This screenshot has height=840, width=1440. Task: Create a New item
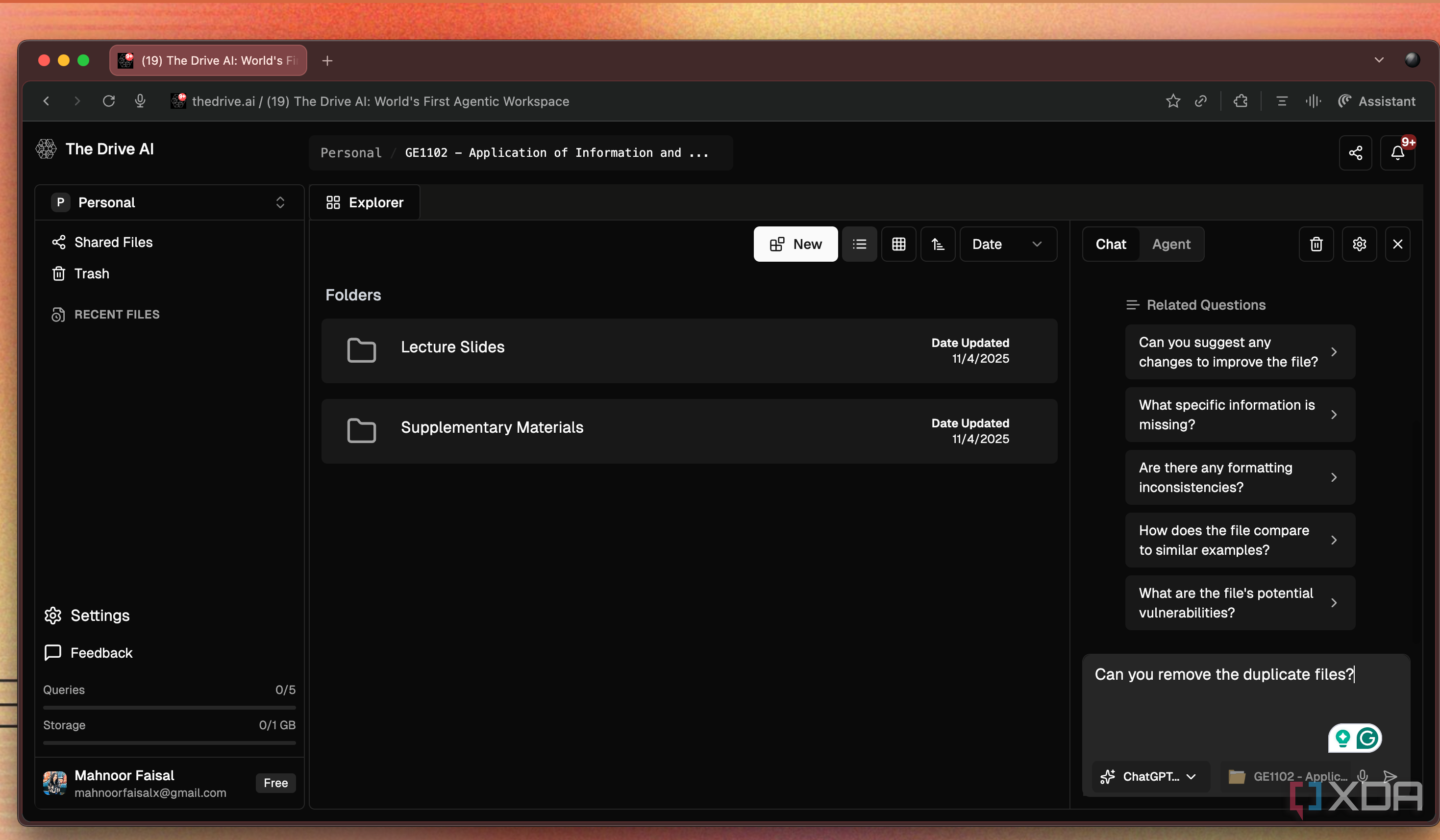pos(795,244)
